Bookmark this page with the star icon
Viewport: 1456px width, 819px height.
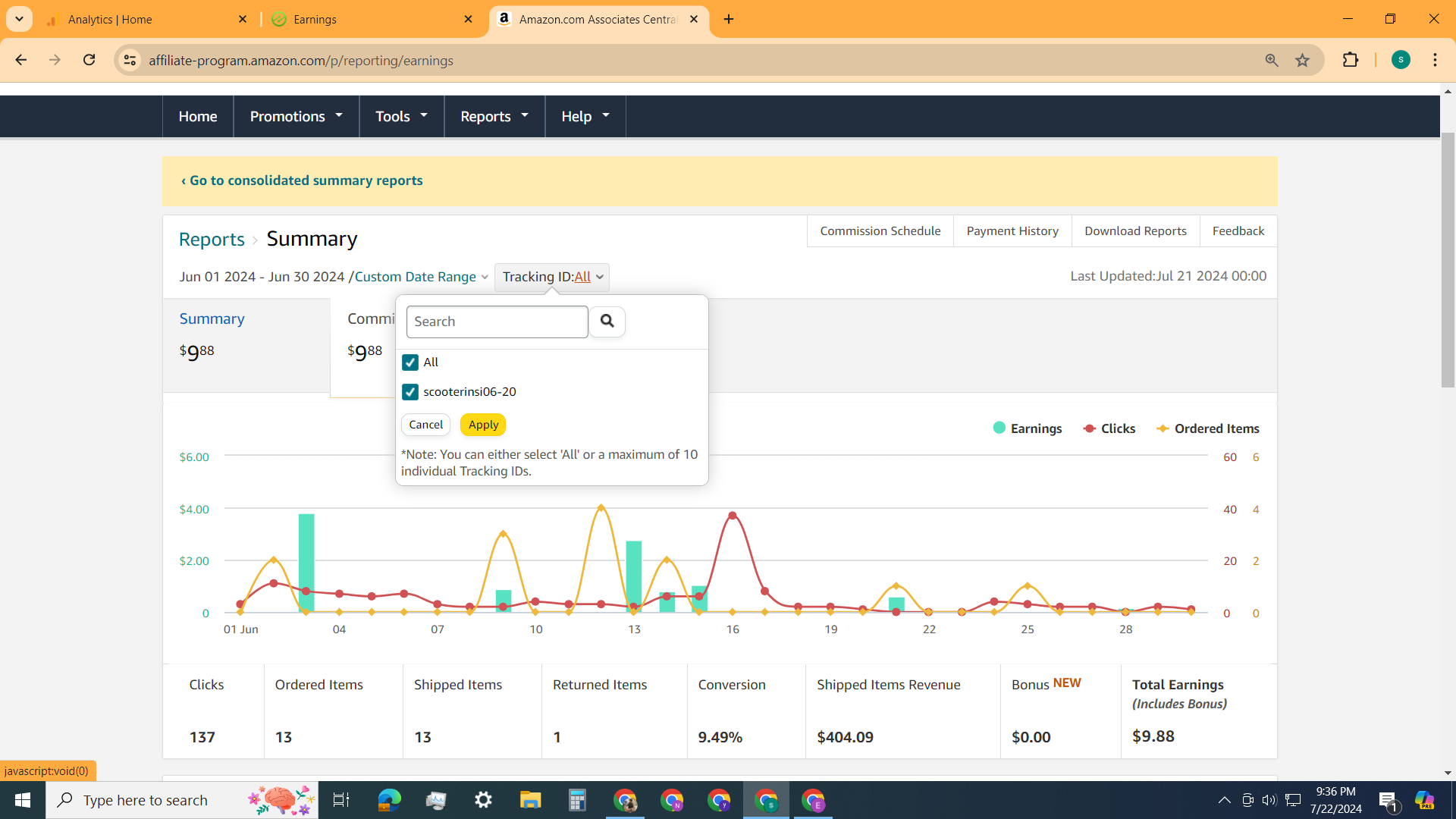pyautogui.click(x=1303, y=60)
